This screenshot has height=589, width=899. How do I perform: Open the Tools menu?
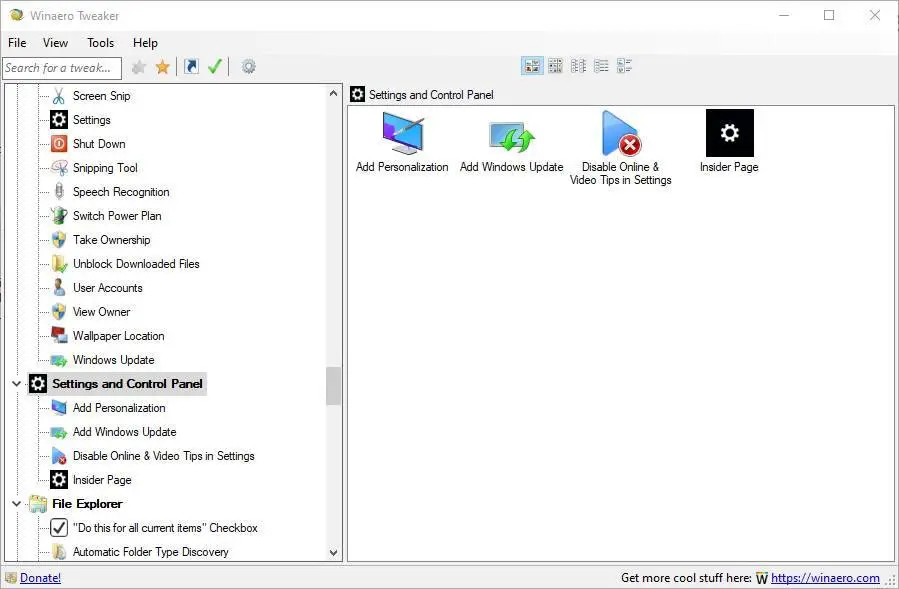[100, 43]
